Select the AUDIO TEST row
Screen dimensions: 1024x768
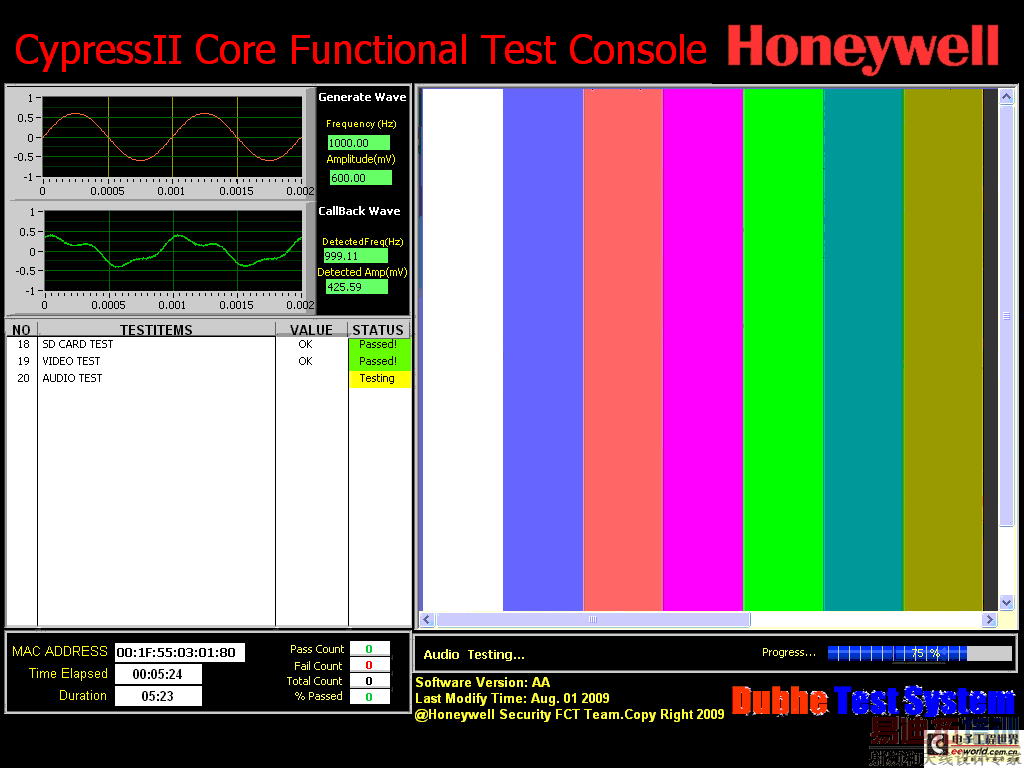tap(208, 378)
